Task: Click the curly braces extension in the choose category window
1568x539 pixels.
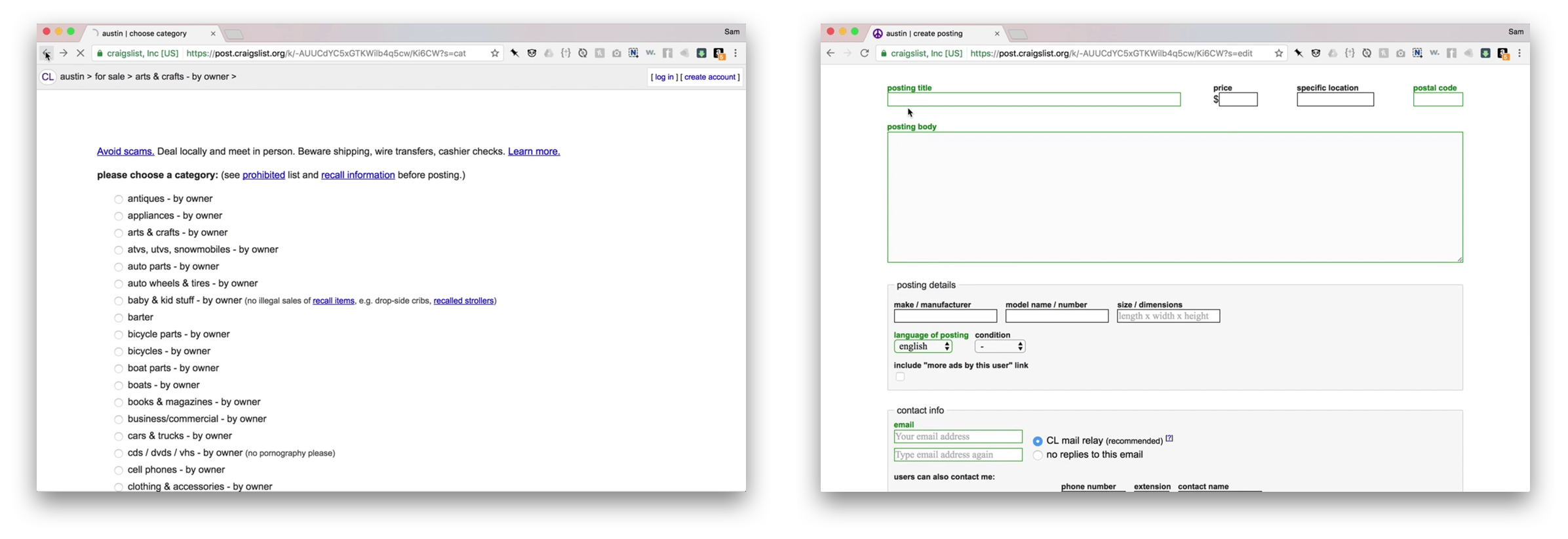Action: coord(566,53)
